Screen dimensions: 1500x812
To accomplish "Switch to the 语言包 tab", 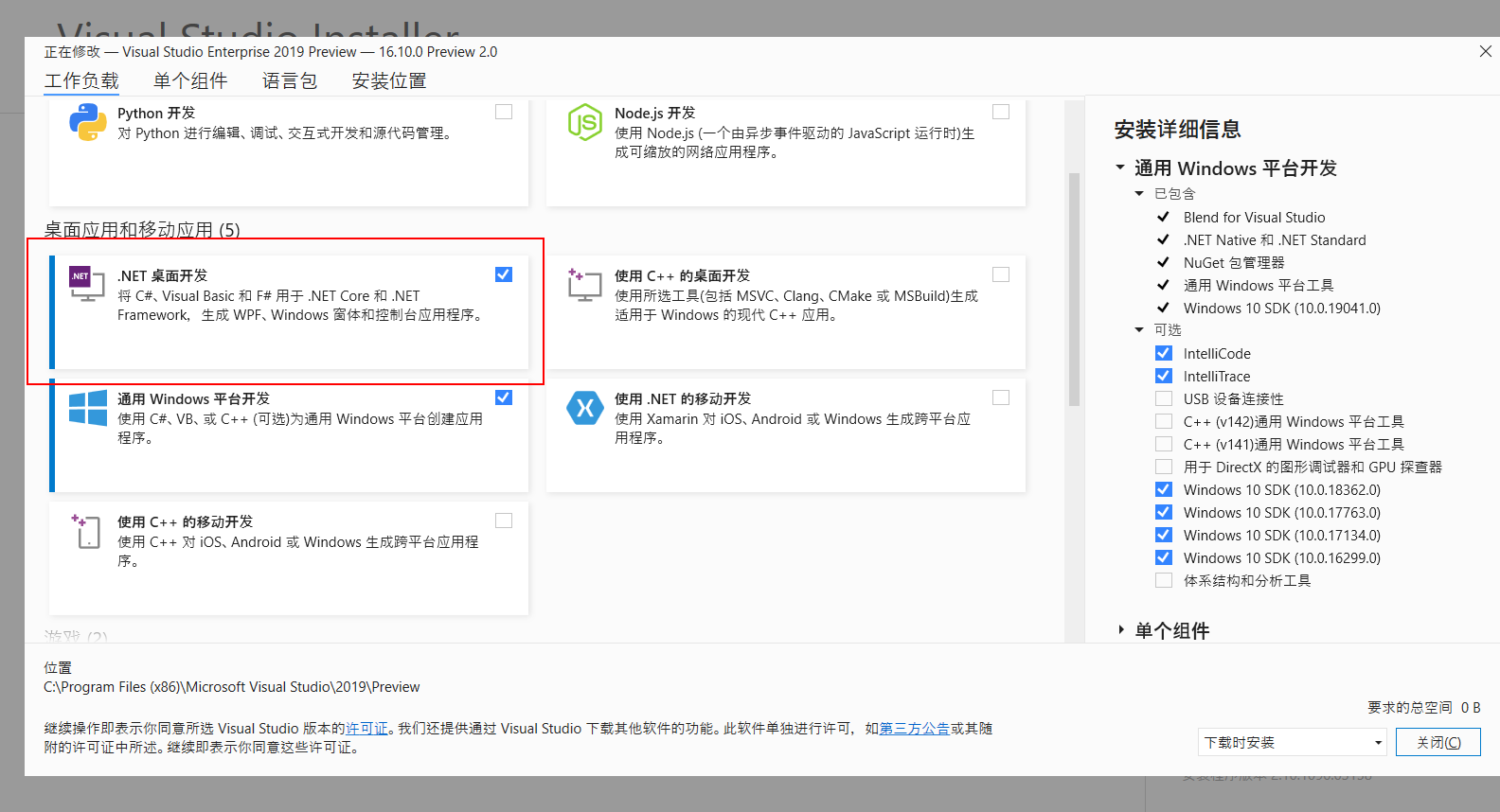I will (290, 81).
